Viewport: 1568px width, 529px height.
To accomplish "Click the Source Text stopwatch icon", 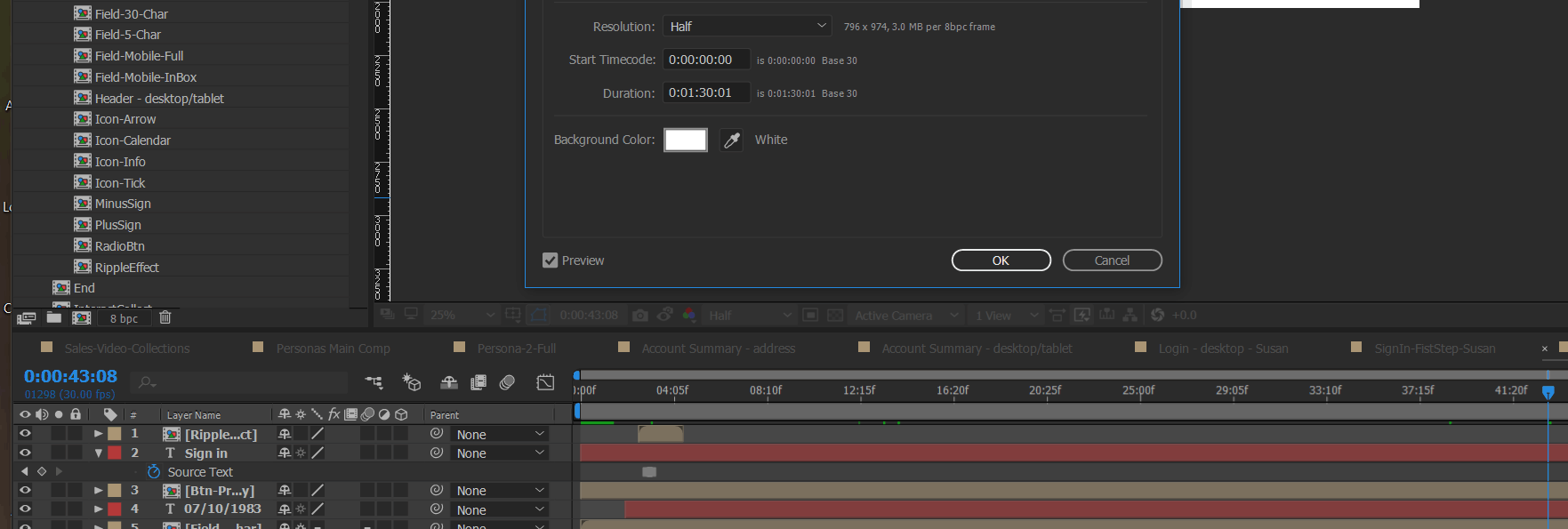I will pos(154,471).
